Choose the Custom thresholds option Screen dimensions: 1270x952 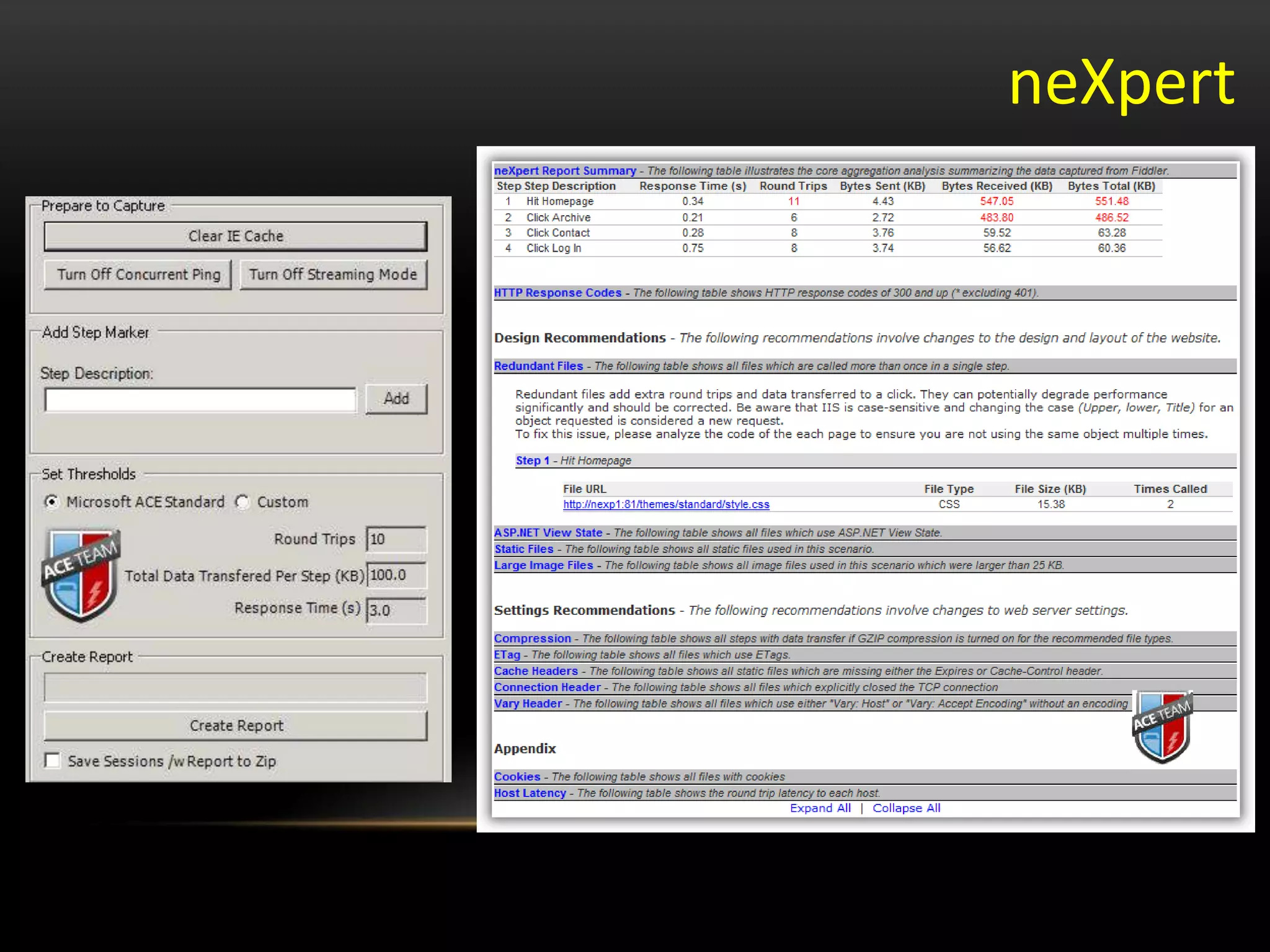(x=272, y=502)
